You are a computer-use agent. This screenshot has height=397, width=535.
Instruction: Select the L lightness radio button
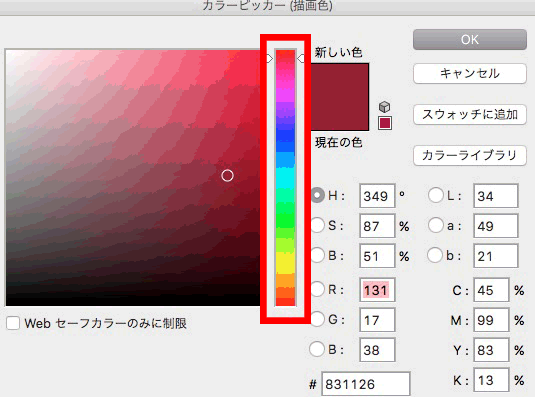[x=436, y=195]
